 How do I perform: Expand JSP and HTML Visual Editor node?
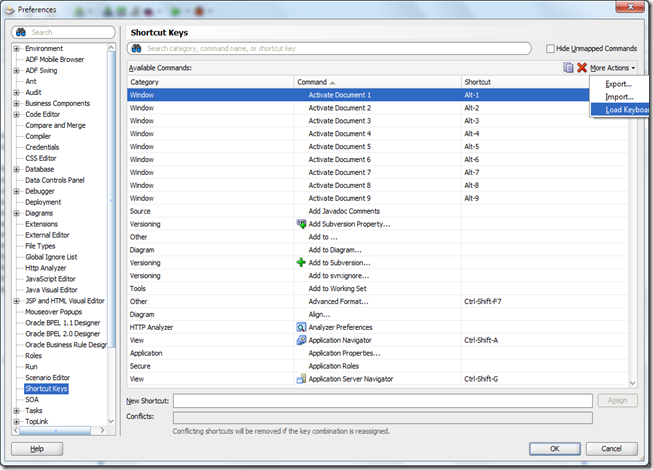17,301
